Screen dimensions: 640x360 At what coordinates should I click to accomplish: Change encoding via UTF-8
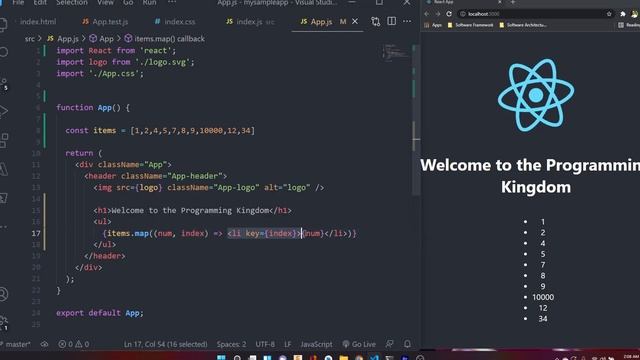tap(265, 344)
